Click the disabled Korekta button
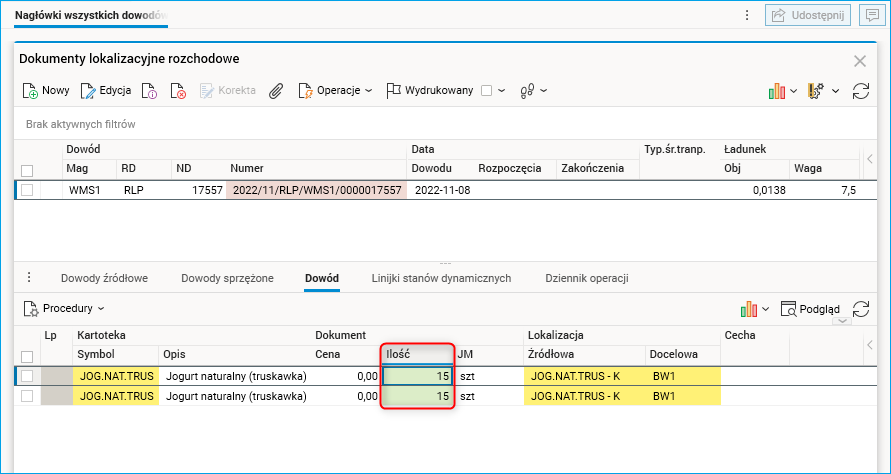 [228, 90]
